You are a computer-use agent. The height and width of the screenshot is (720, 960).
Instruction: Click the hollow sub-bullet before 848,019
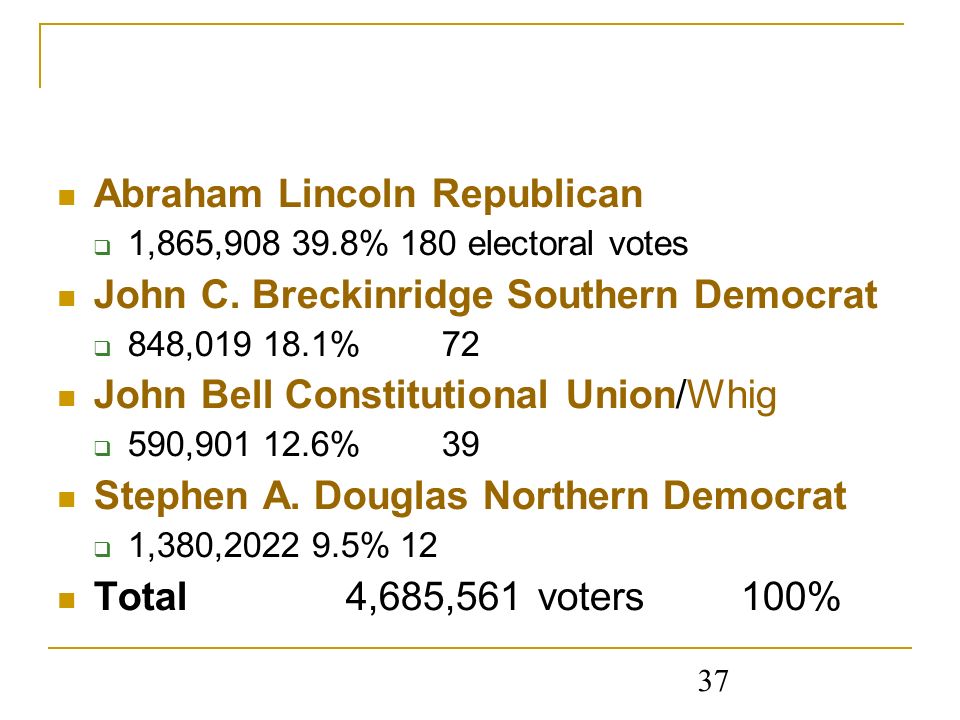tap(102, 348)
